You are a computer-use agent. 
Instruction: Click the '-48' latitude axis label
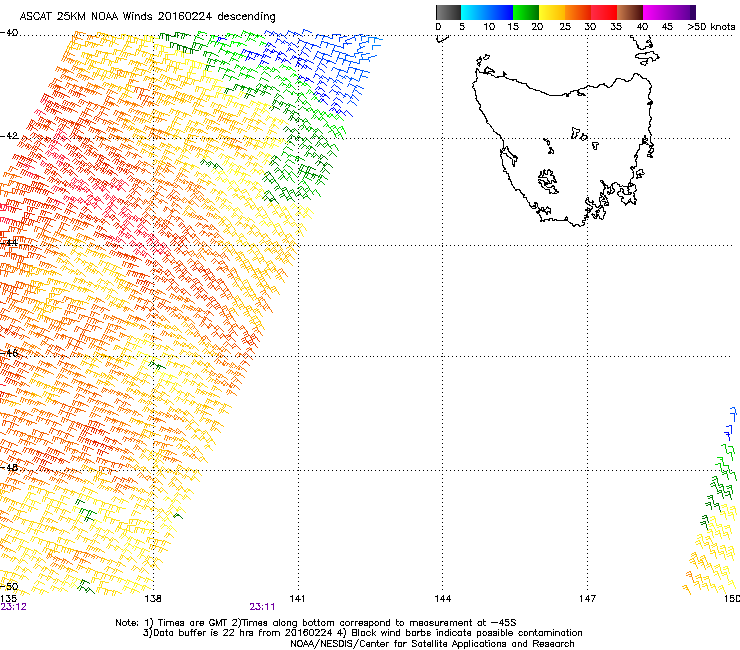click(9, 467)
